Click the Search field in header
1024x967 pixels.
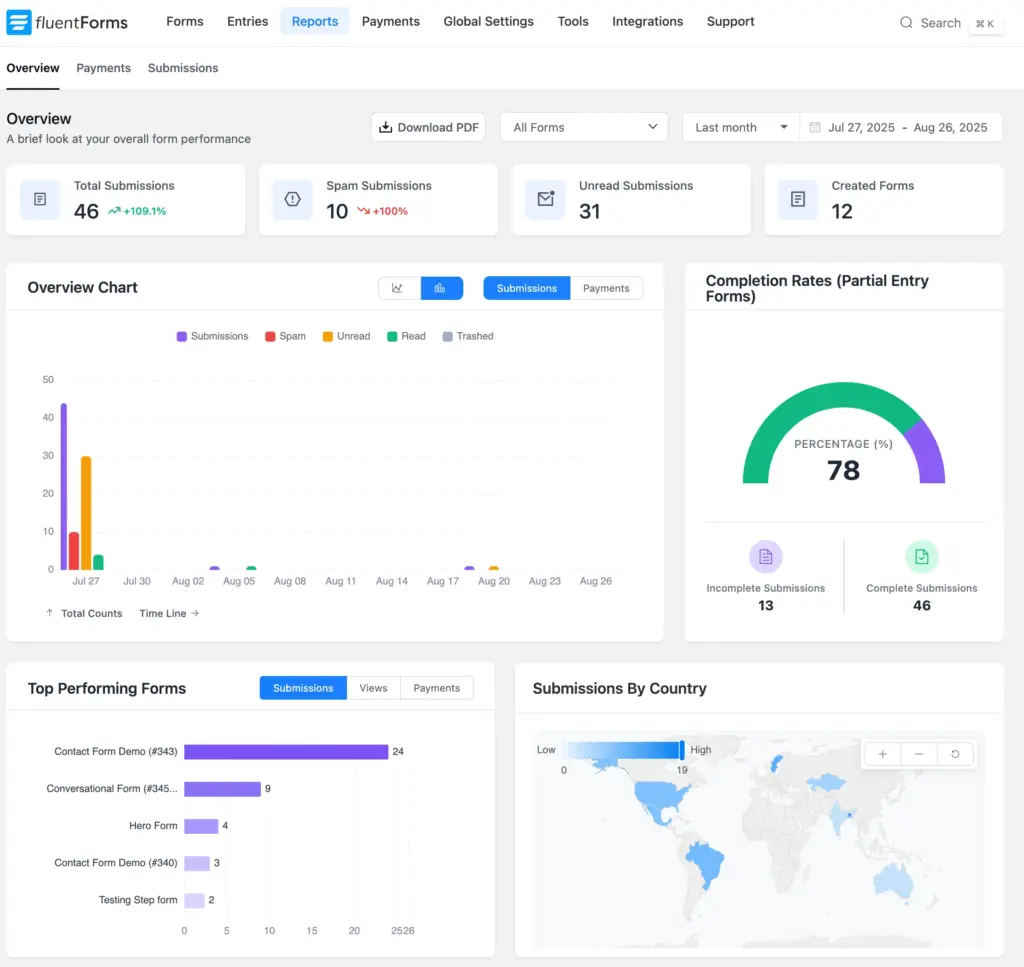coord(940,22)
